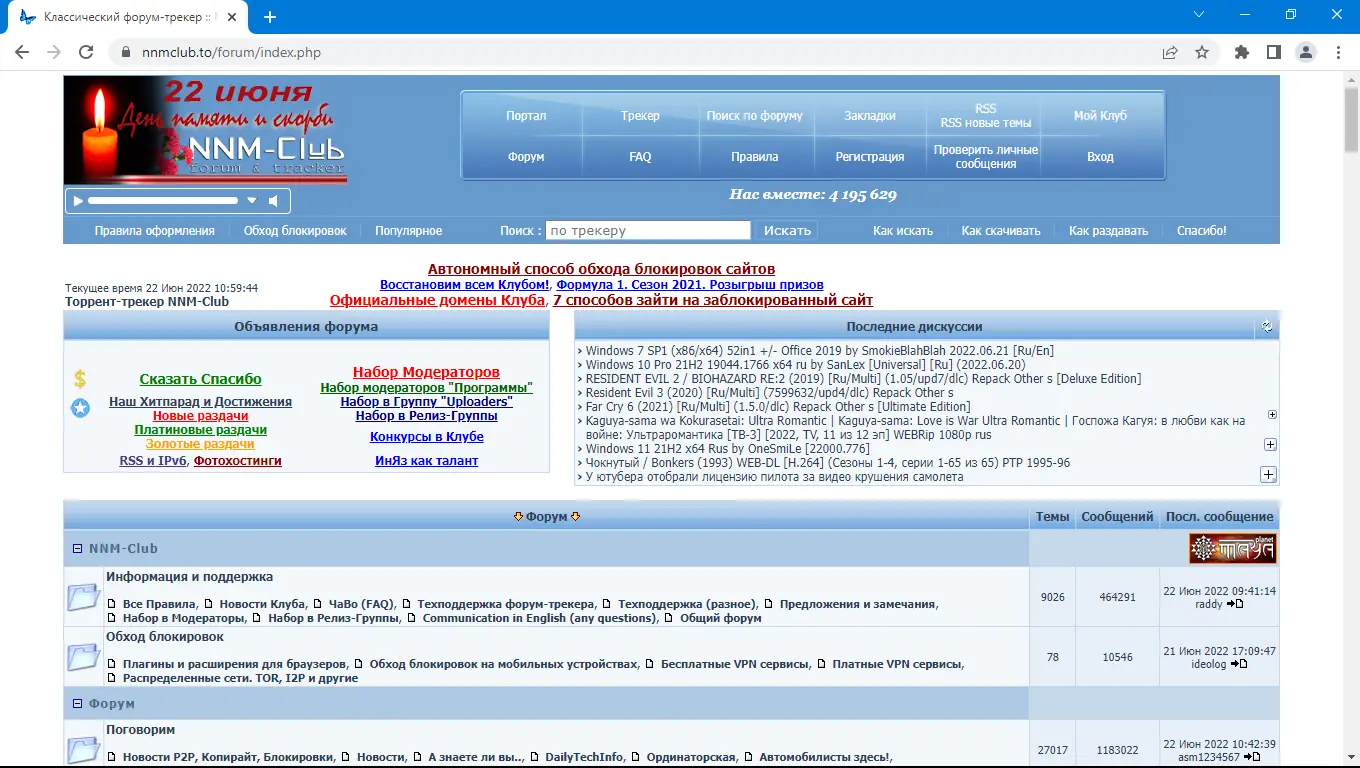Screen dimensions: 1360x768
Task: Open a new browser tab
Action: 270,17
